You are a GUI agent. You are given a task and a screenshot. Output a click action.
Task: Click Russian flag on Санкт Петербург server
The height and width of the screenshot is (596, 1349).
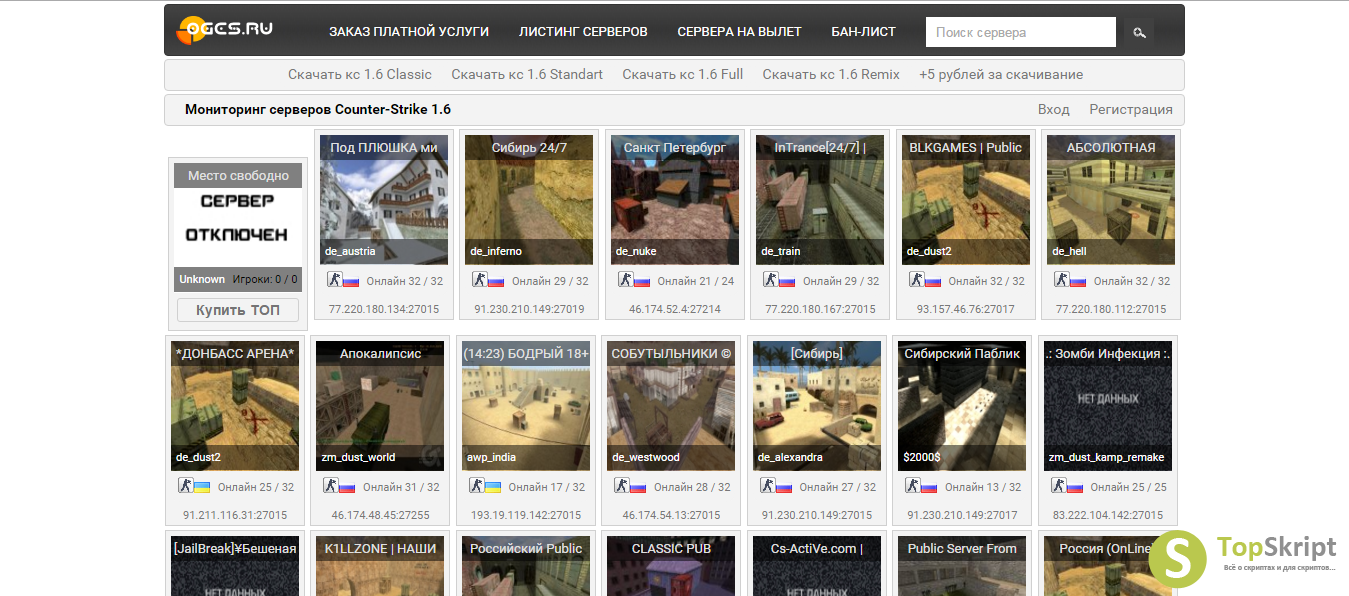642,281
